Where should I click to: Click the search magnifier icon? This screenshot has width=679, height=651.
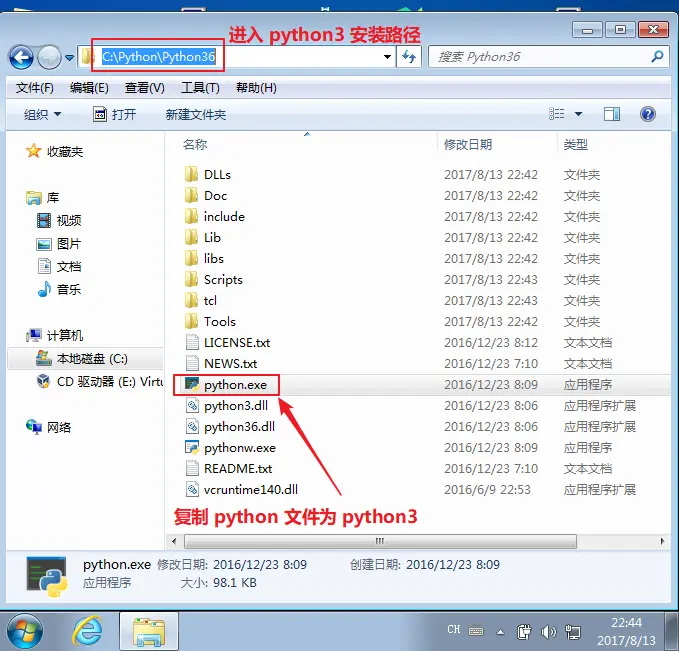pyautogui.click(x=657, y=56)
